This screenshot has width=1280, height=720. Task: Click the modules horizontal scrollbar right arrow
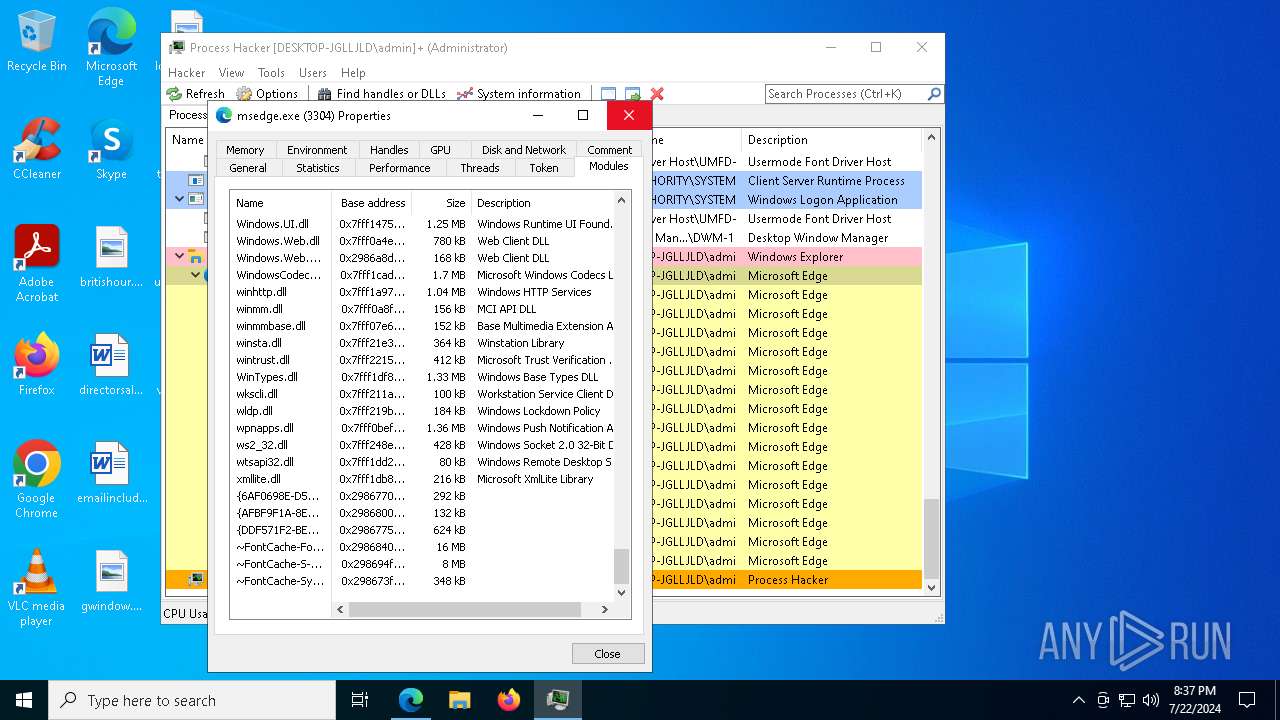[x=604, y=609]
